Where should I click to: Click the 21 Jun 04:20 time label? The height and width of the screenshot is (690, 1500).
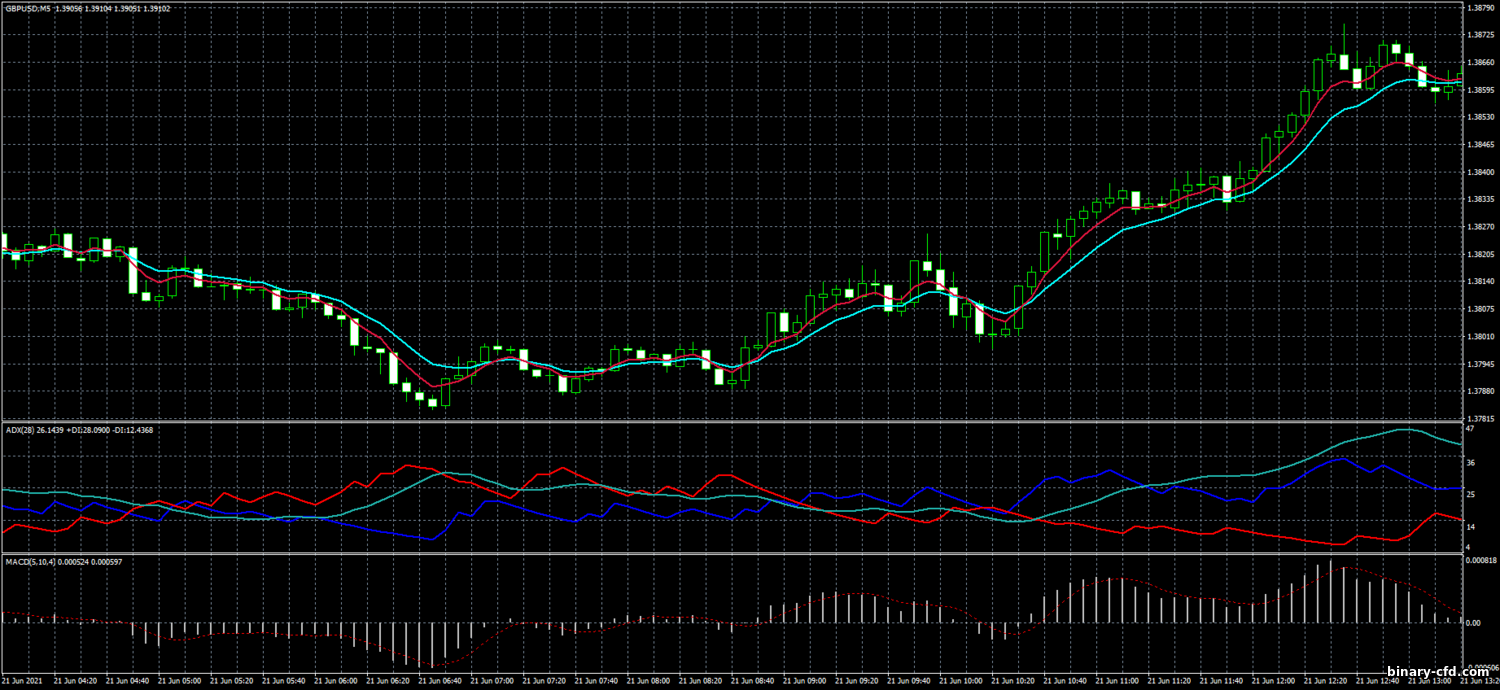[76, 679]
